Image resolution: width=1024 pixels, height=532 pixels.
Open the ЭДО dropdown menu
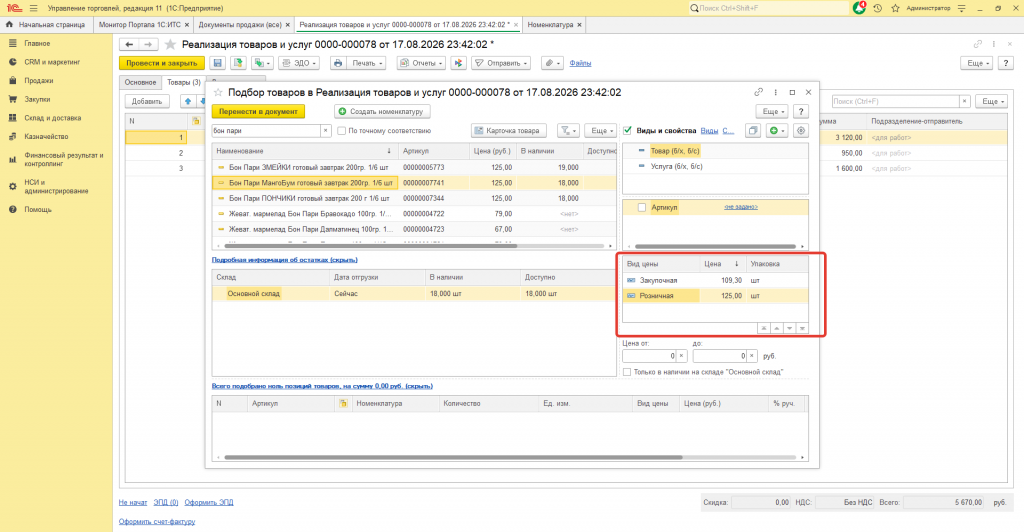(x=298, y=63)
